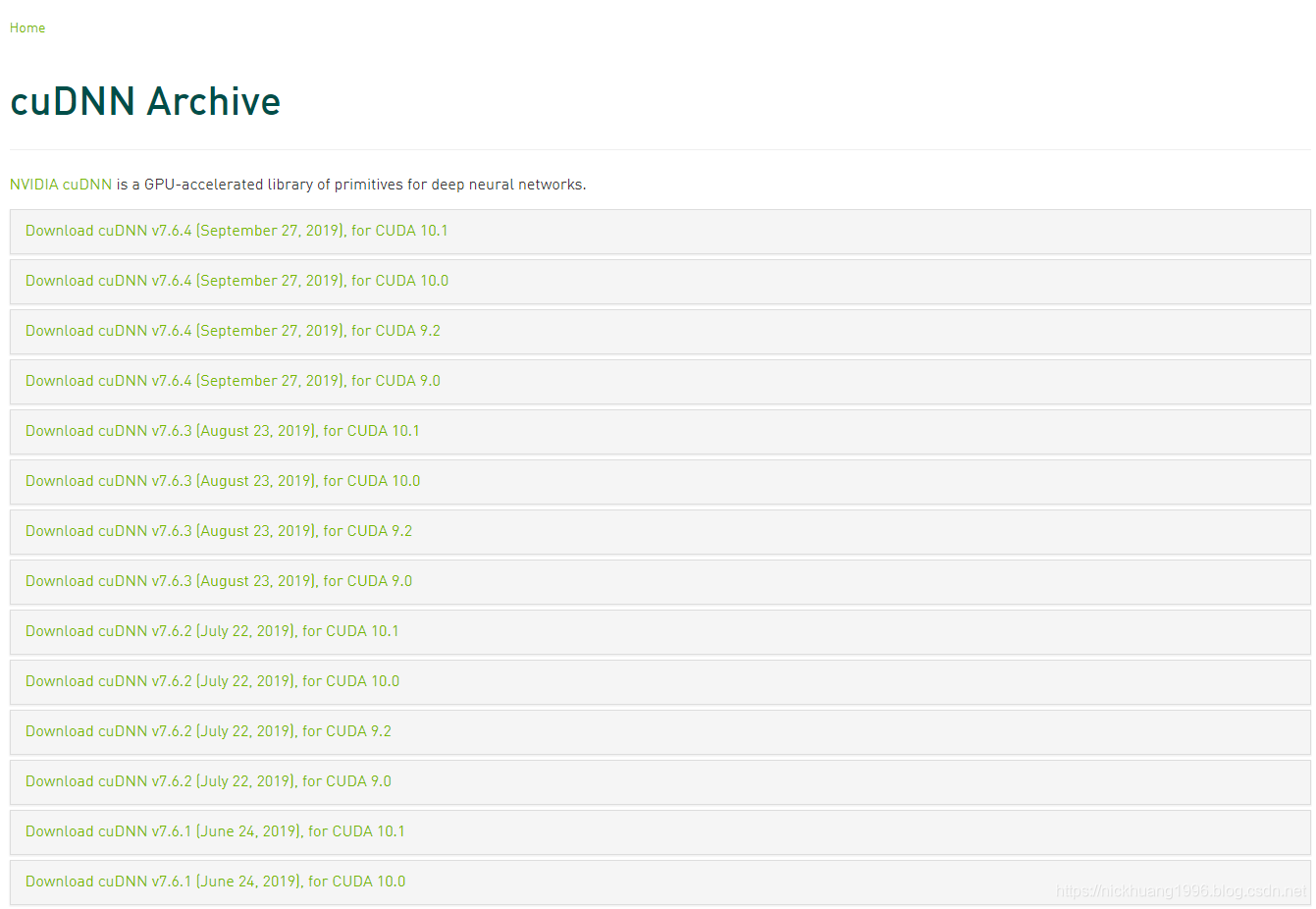The image size is (1316, 909).
Task: Open the NVIDIA cuDNN link in the description
Action: tap(61, 185)
